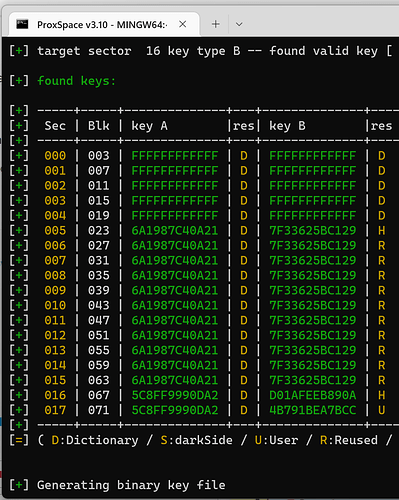Open a new terminal tab with plus button
This screenshot has width=399, height=500.
pyautogui.click(x=216, y=24)
